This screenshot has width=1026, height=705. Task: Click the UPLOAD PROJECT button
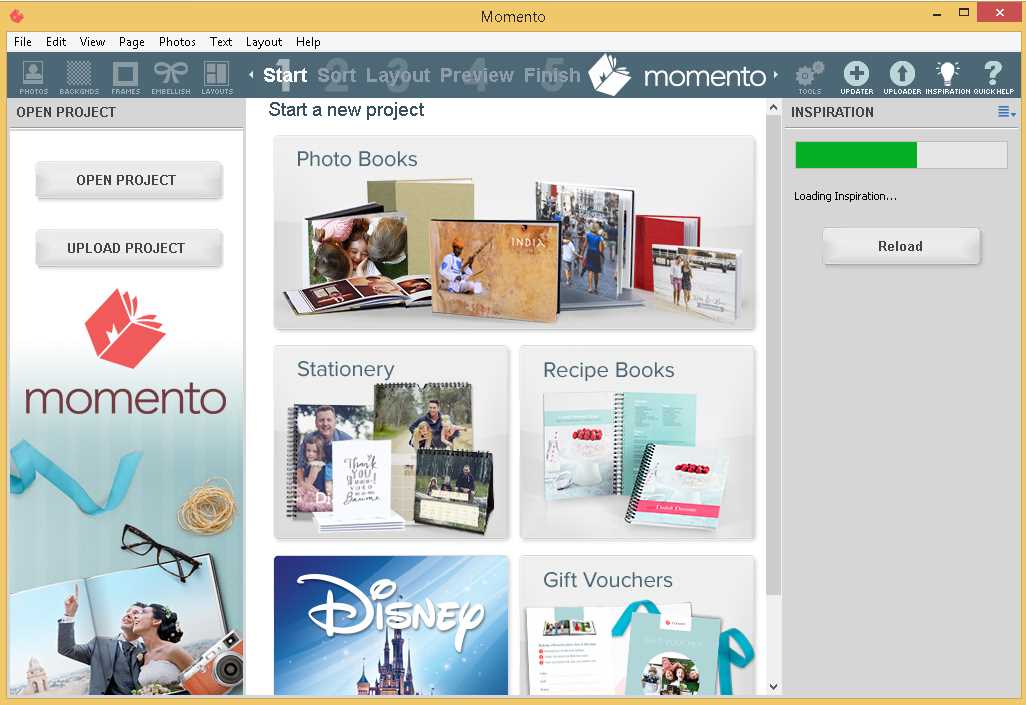pos(129,248)
